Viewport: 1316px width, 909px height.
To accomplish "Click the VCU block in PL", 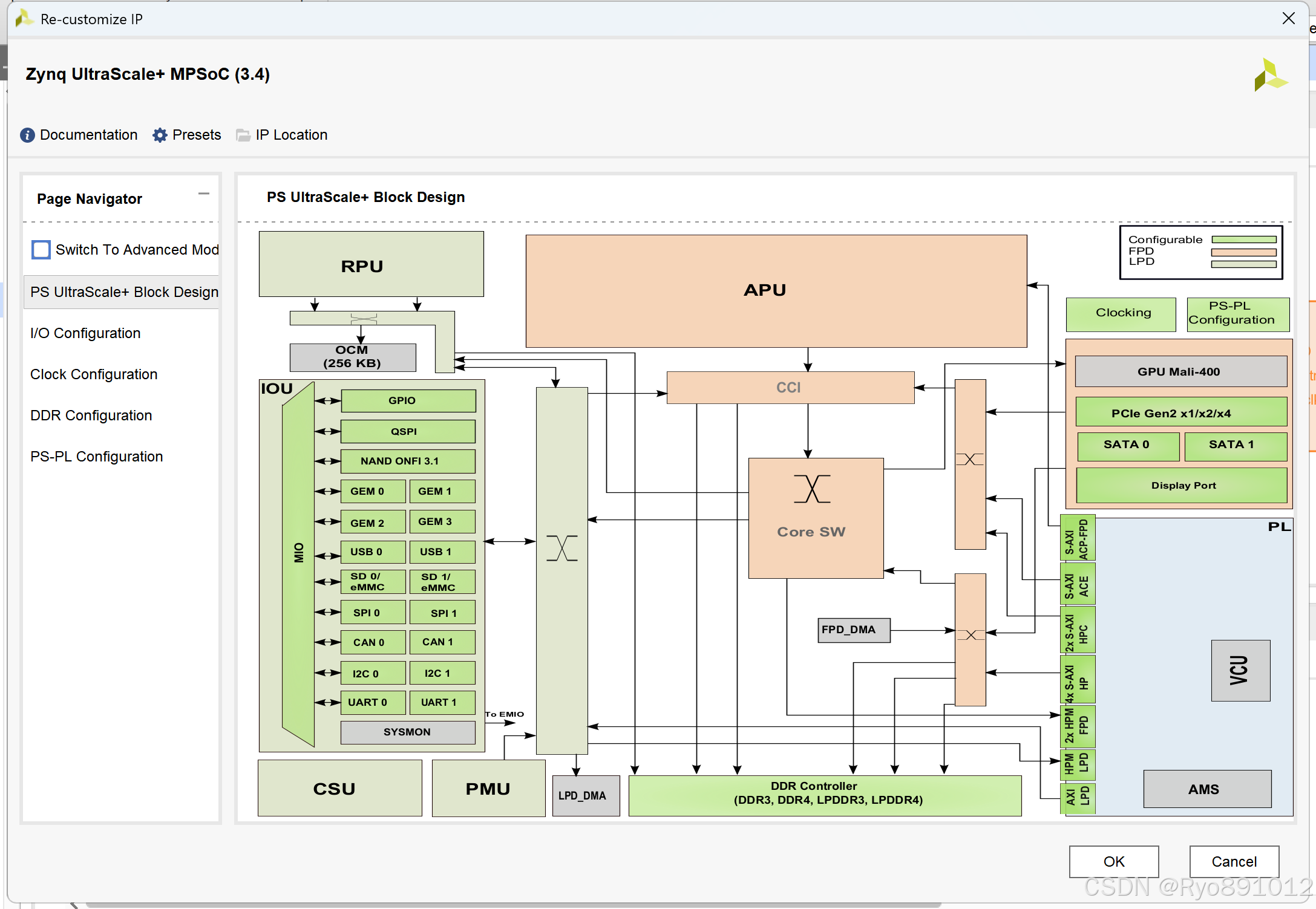I will (1240, 670).
